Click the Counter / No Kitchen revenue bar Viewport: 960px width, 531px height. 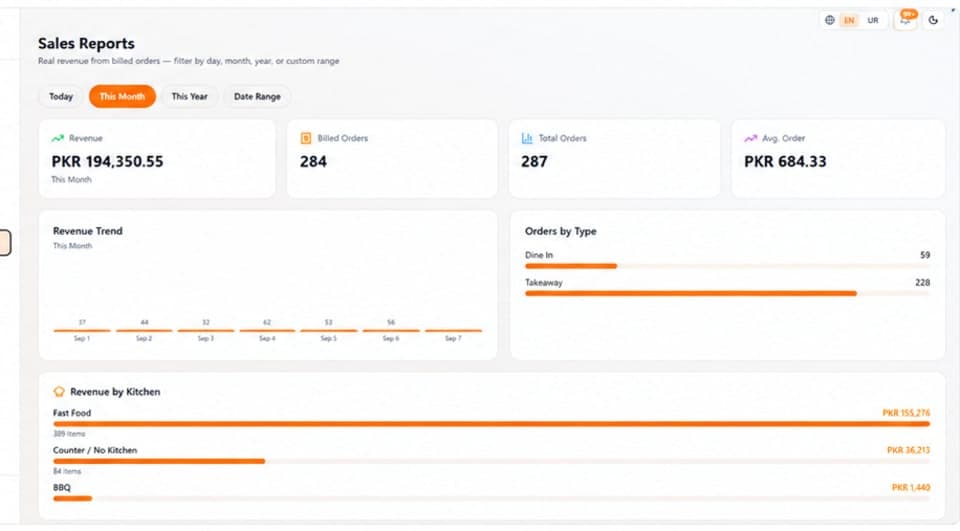[x=492, y=461]
